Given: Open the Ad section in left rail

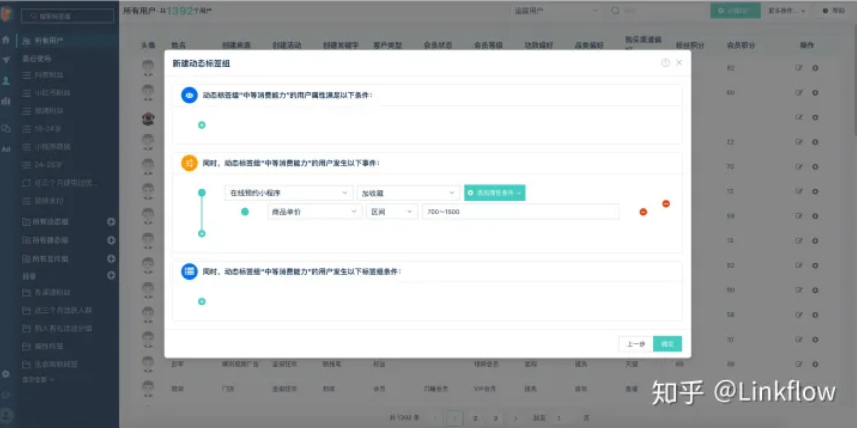Looking at the screenshot, I should click(6, 149).
